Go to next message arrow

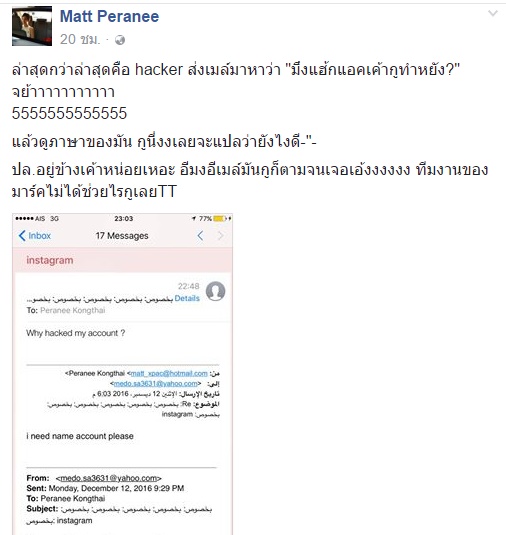pyautogui.click(x=221, y=235)
